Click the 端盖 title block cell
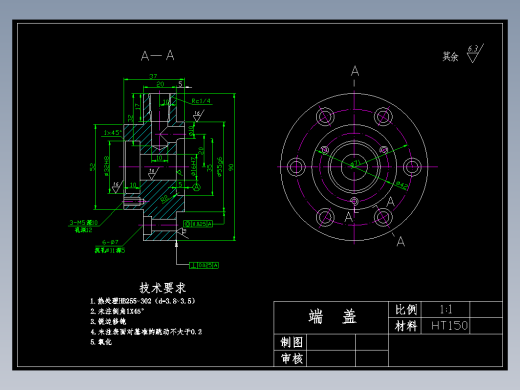 [331, 317]
